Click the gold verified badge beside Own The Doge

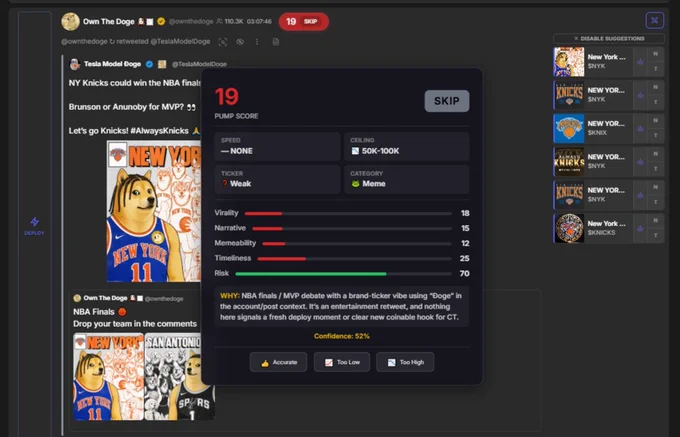click(161, 21)
